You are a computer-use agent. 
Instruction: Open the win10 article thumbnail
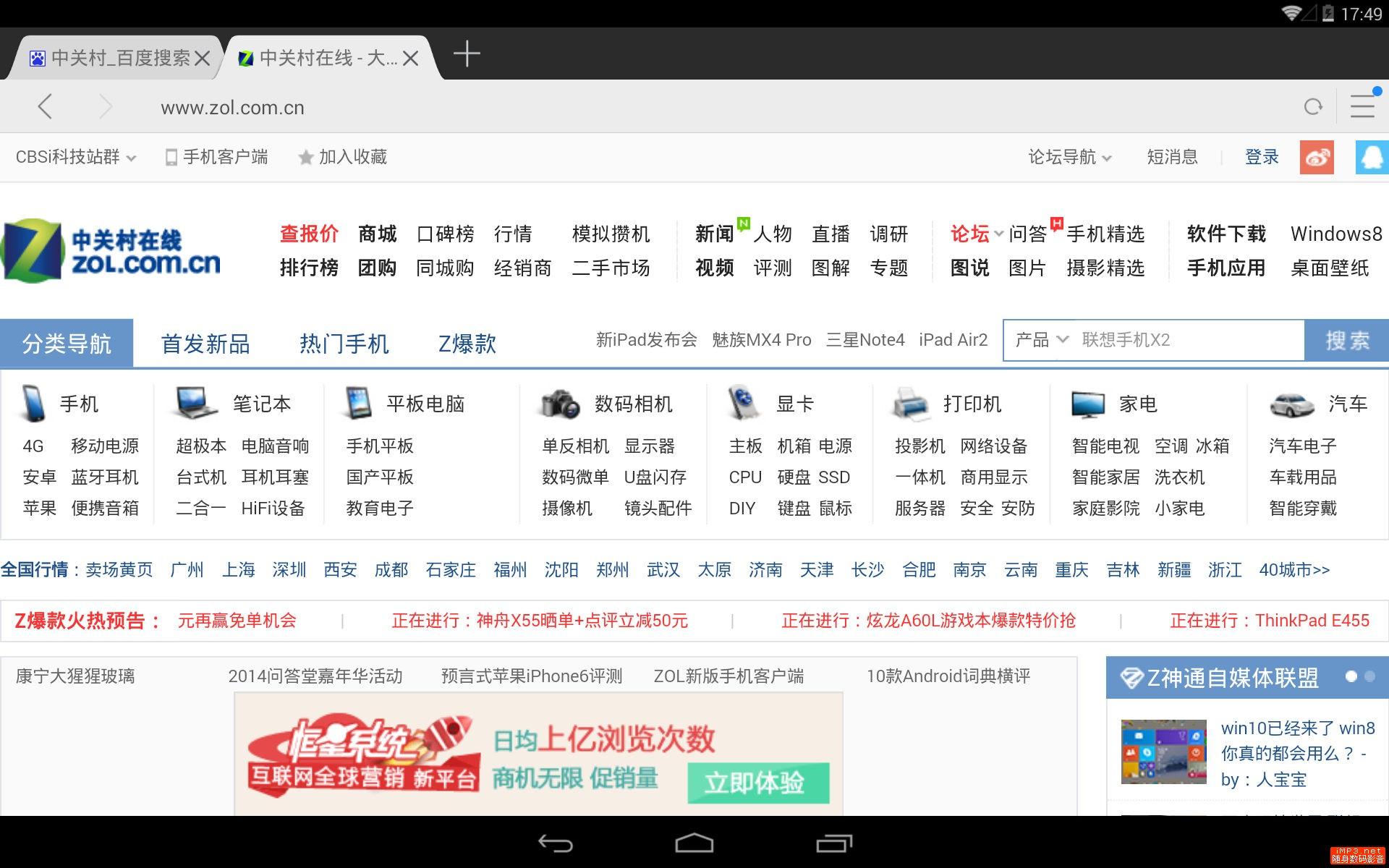1163,752
